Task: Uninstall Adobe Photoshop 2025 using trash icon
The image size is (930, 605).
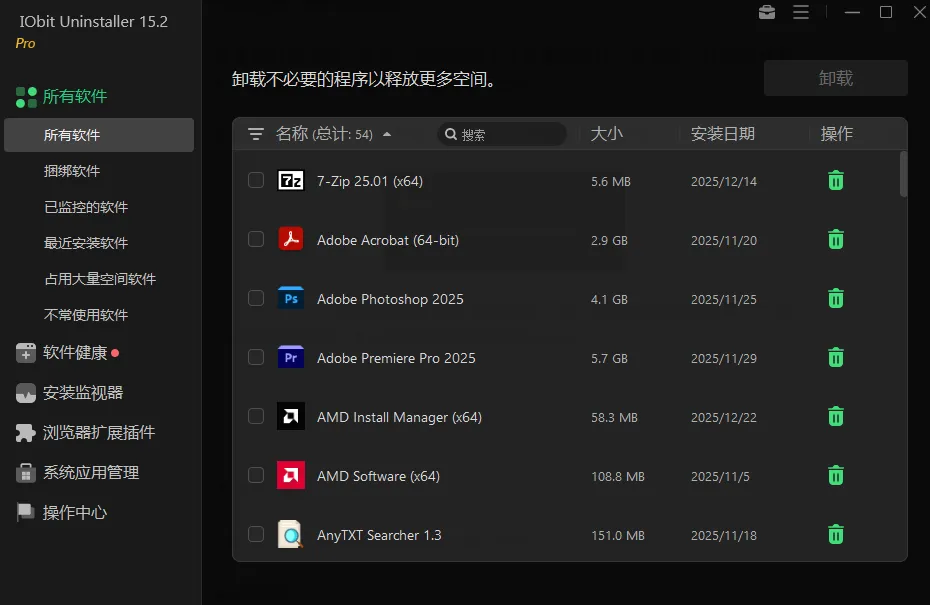Action: [836, 298]
